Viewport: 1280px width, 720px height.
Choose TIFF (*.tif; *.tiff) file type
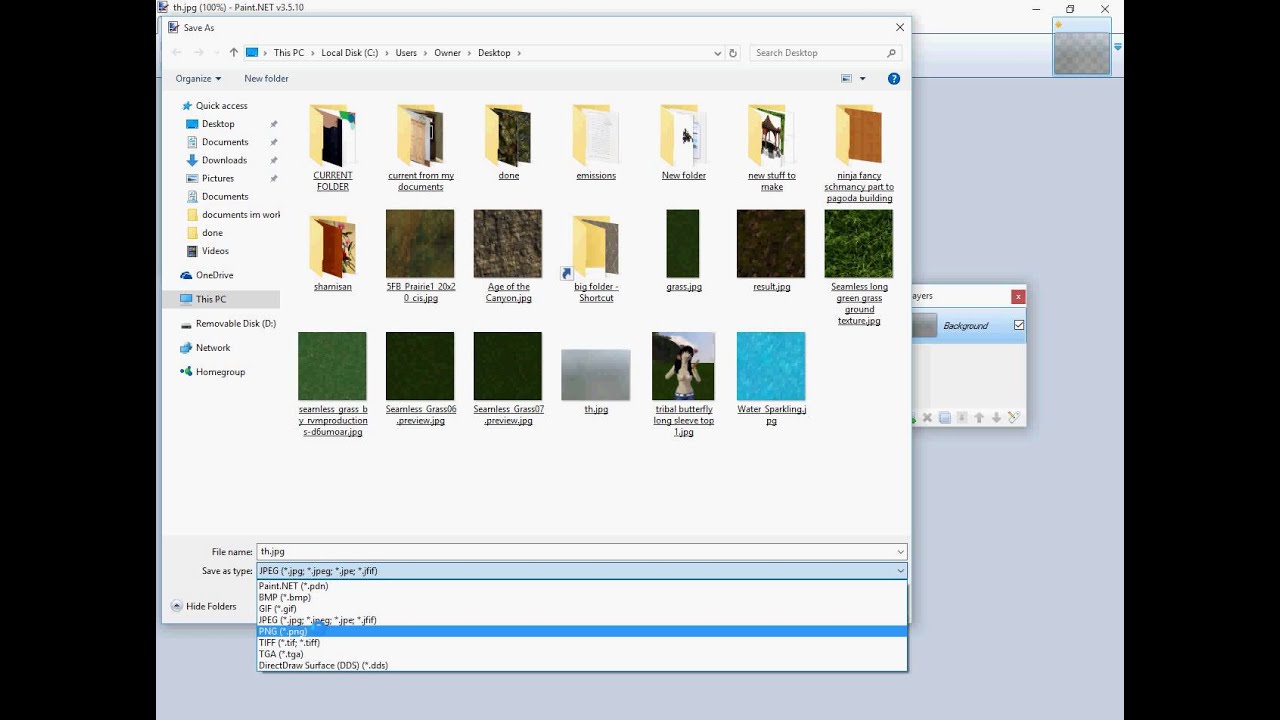[x=582, y=643]
